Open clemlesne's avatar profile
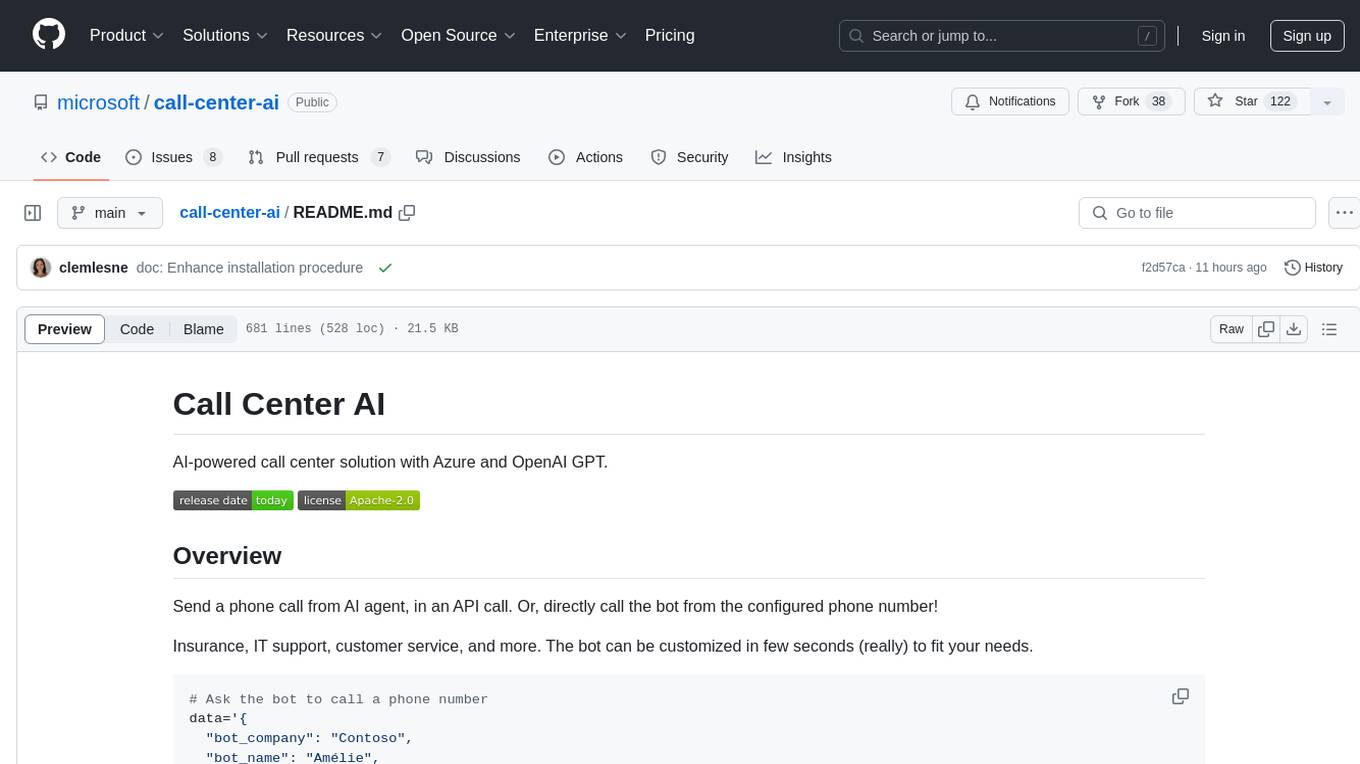This screenshot has height=764, width=1360. [x=41, y=268]
